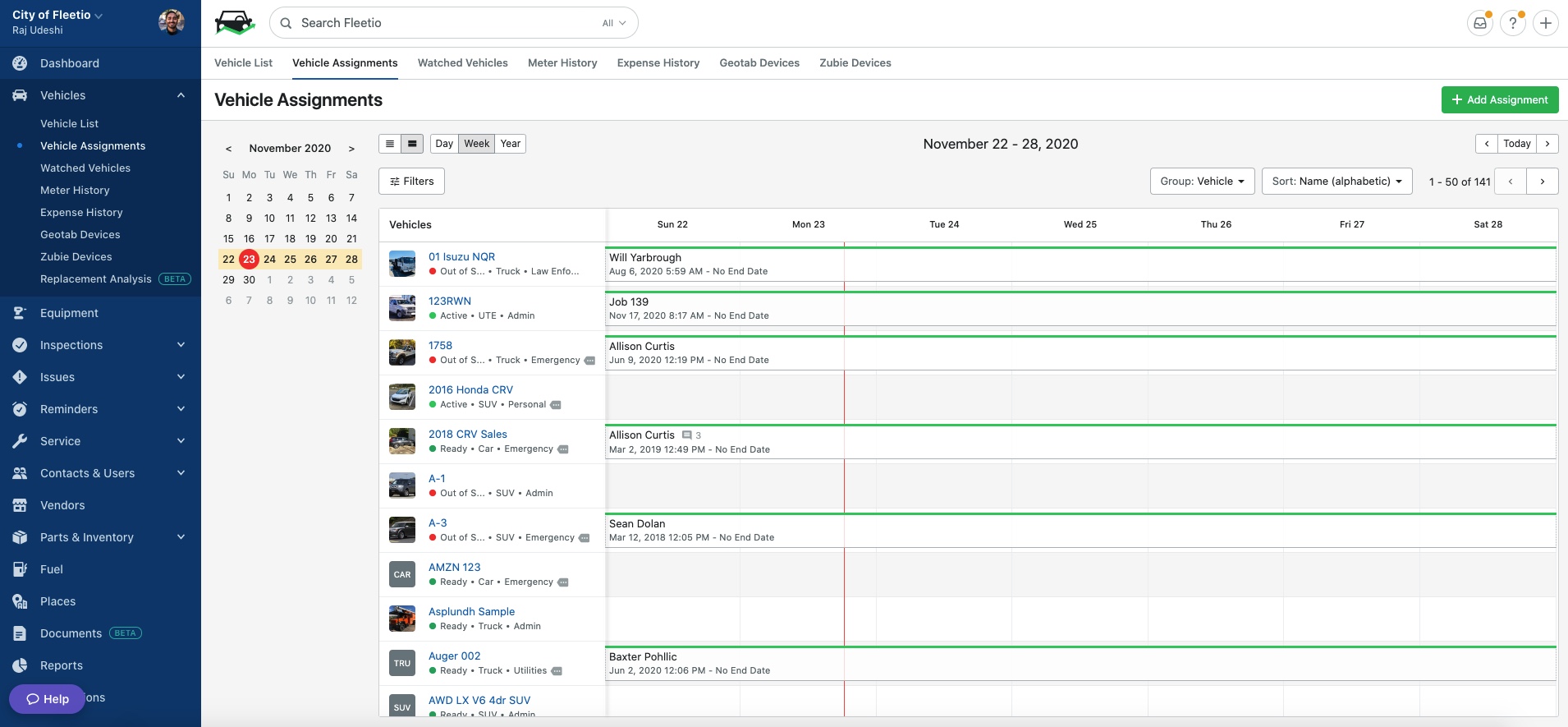The width and height of the screenshot is (1568, 727).
Task: Open the inbox notifications icon
Action: click(1479, 23)
